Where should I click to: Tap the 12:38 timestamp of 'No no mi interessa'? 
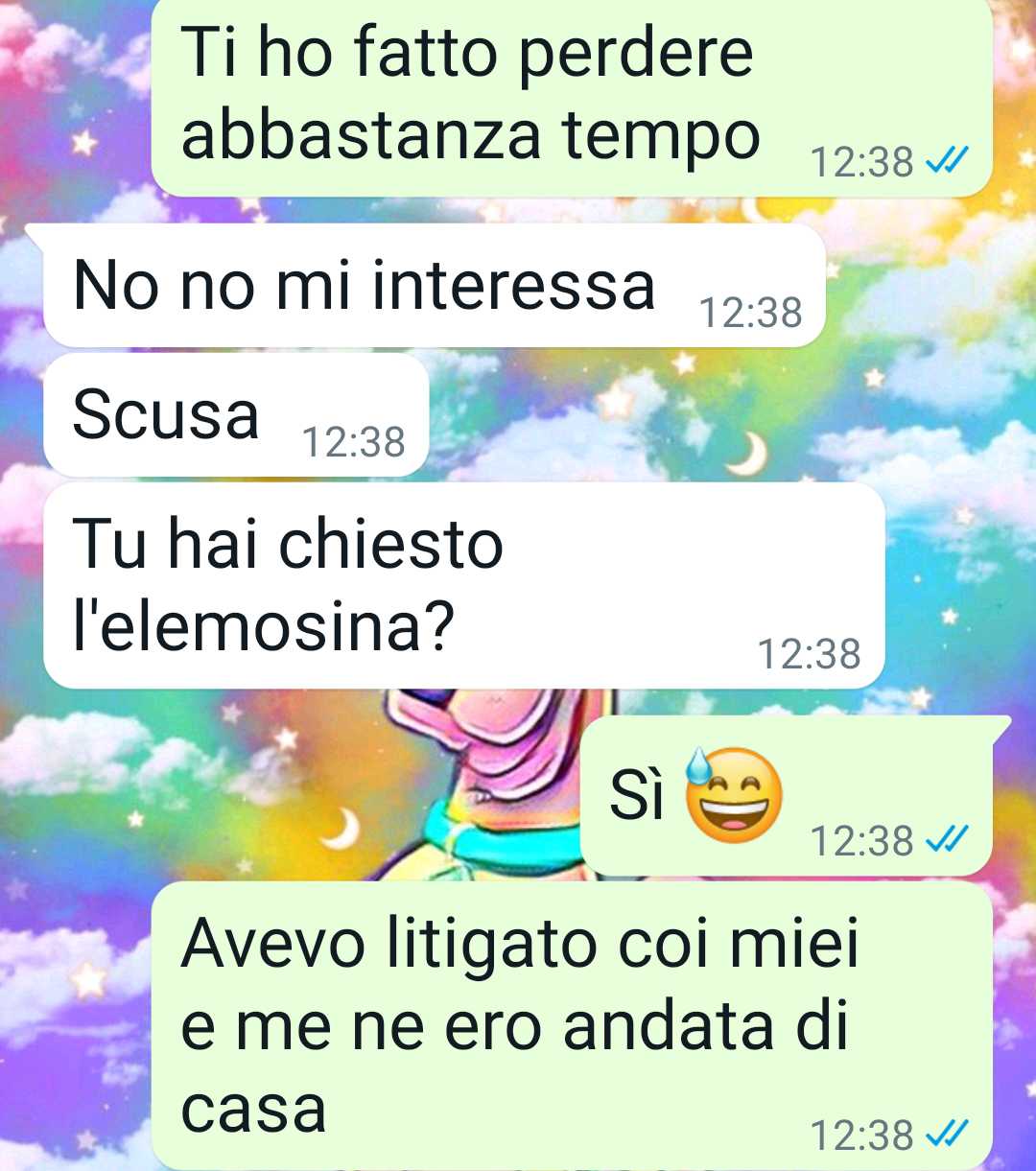click(750, 313)
